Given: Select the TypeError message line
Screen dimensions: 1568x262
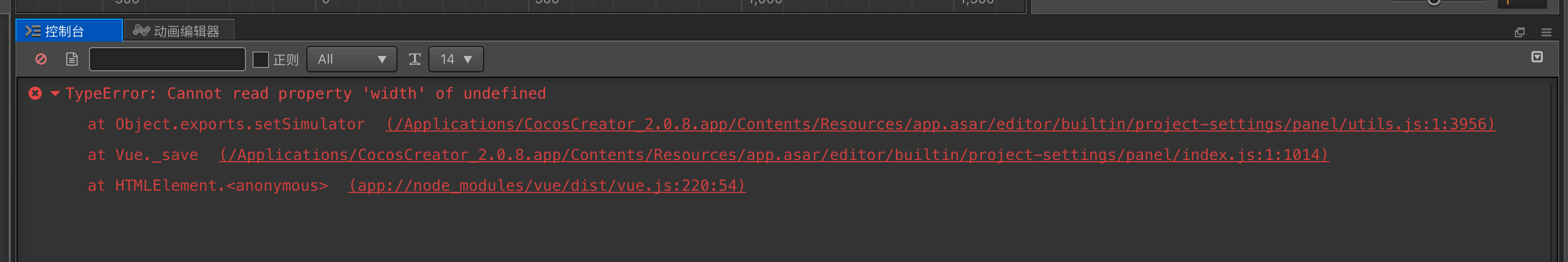Looking at the screenshot, I should coord(306,94).
